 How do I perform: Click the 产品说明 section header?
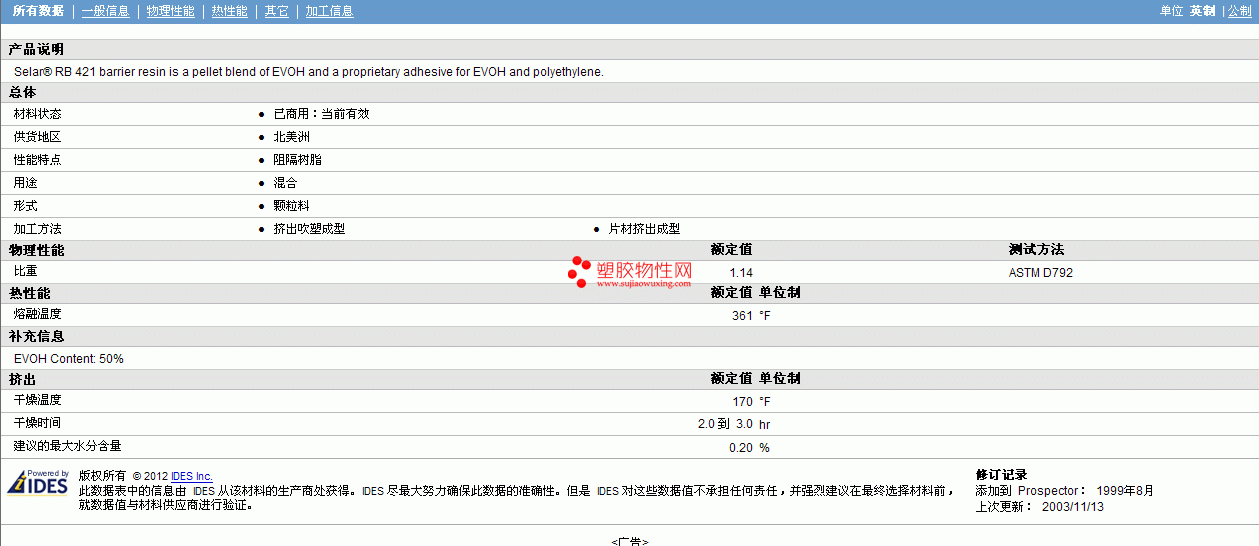36,49
